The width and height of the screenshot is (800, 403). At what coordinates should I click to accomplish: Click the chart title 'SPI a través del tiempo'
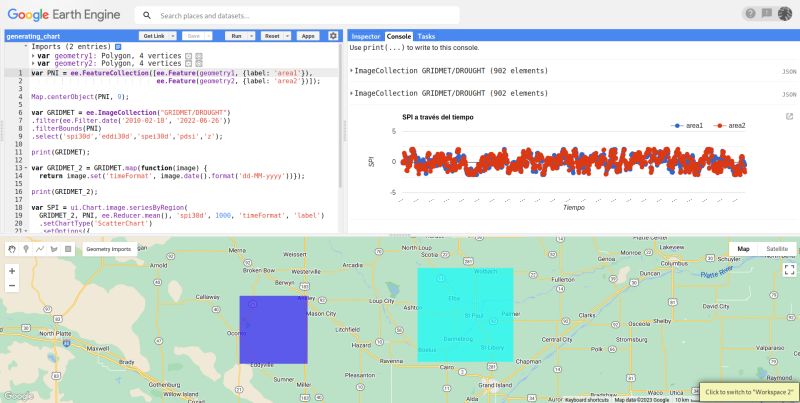point(438,117)
